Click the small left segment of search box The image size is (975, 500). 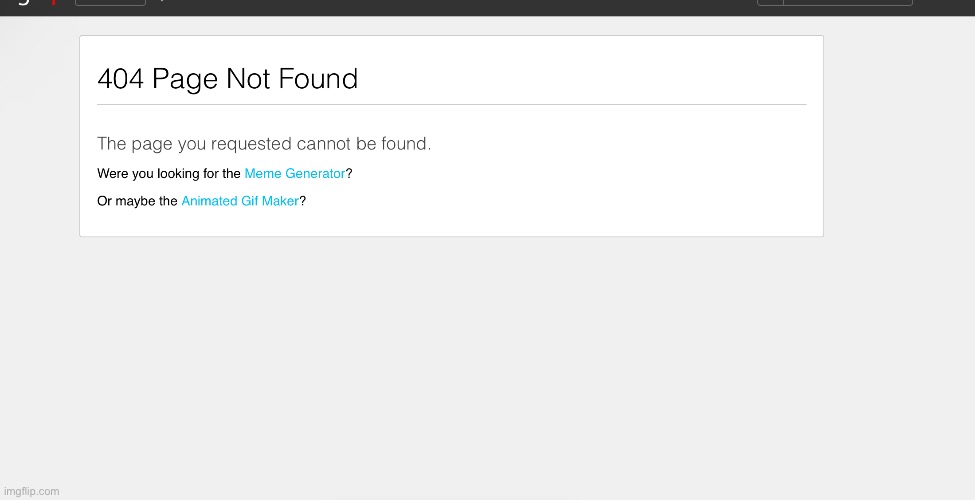click(x=770, y=2)
